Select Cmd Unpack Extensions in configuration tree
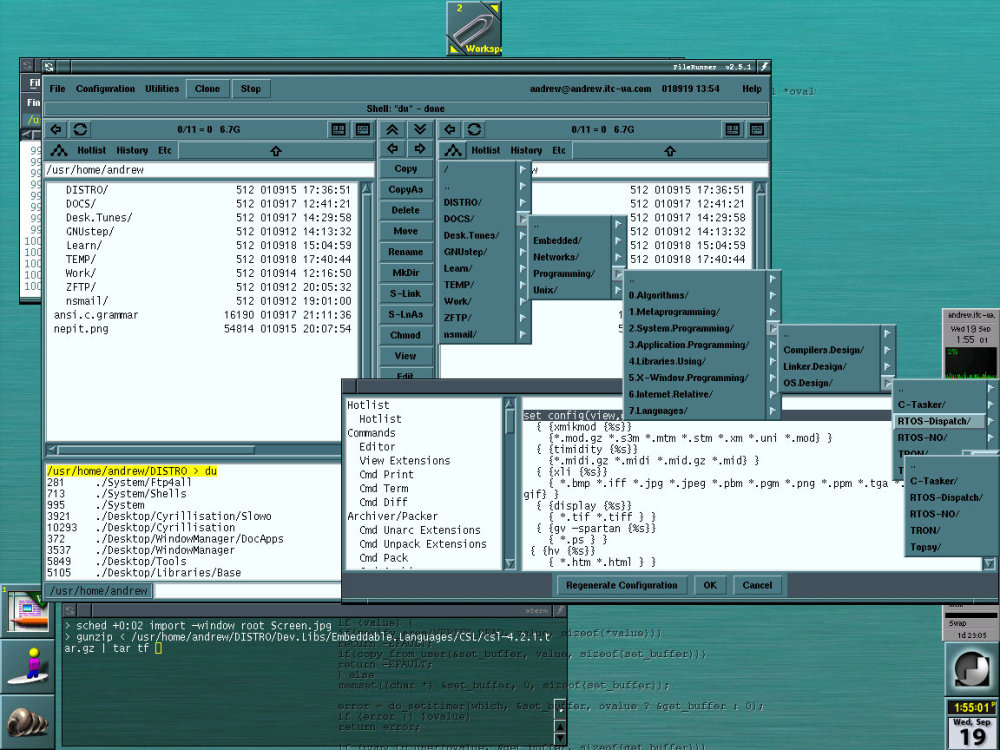Screen dimensions: 1000x750 (x=423, y=544)
